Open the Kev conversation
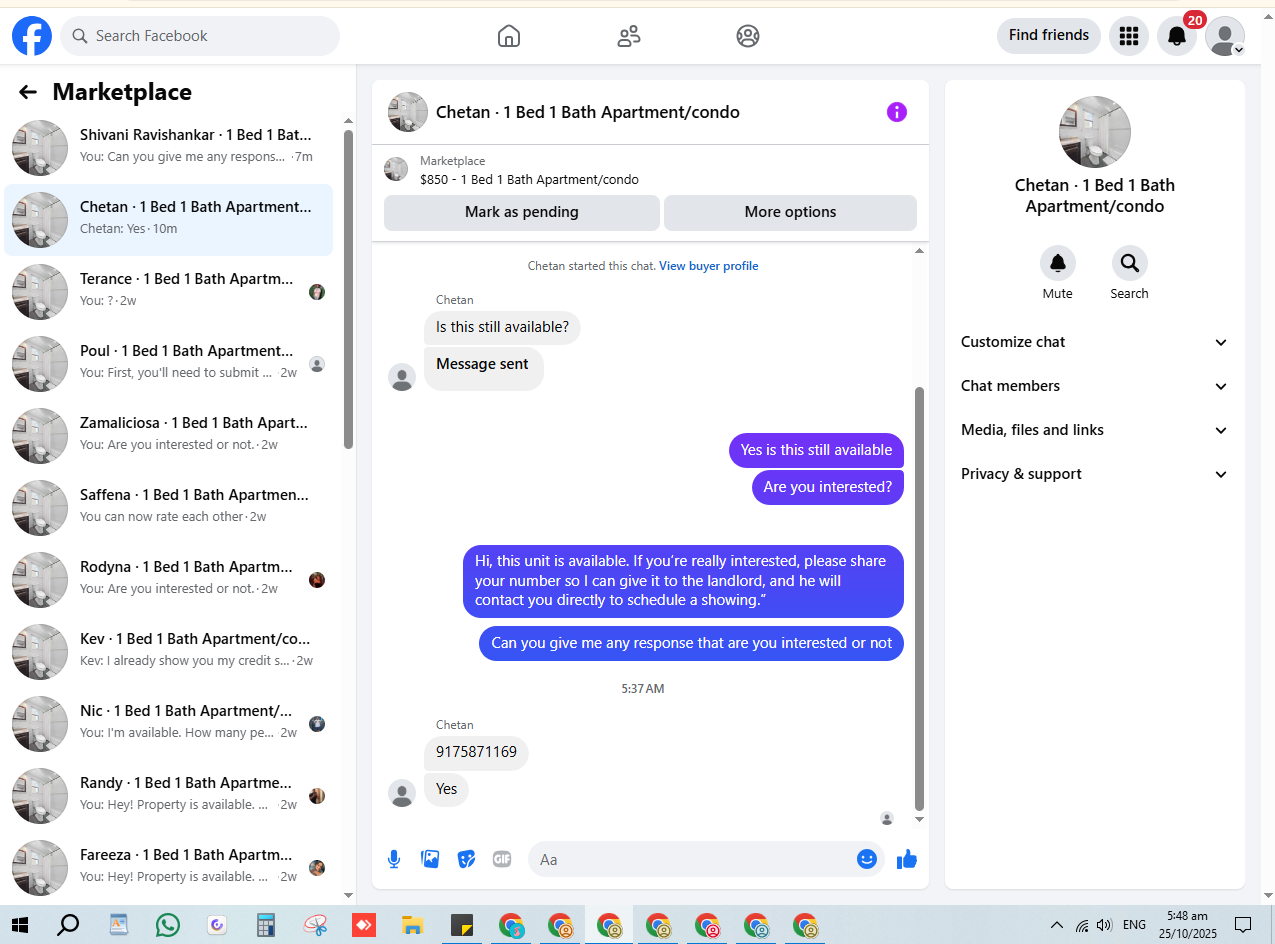The image size is (1275, 944). [168, 652]
